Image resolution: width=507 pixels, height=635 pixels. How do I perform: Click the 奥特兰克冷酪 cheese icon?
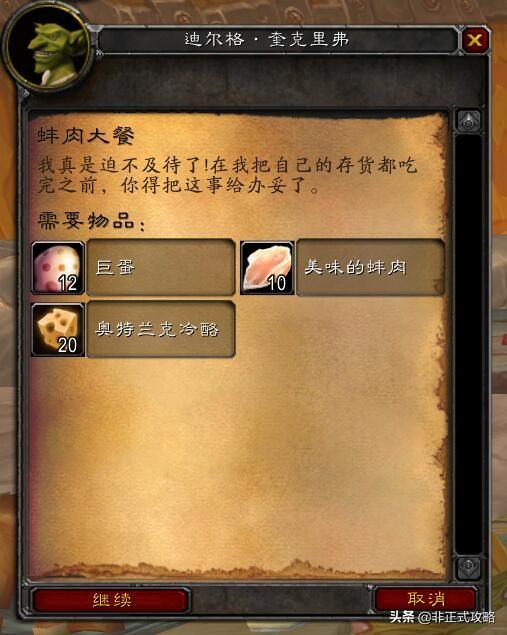click(x=58, y=330)
